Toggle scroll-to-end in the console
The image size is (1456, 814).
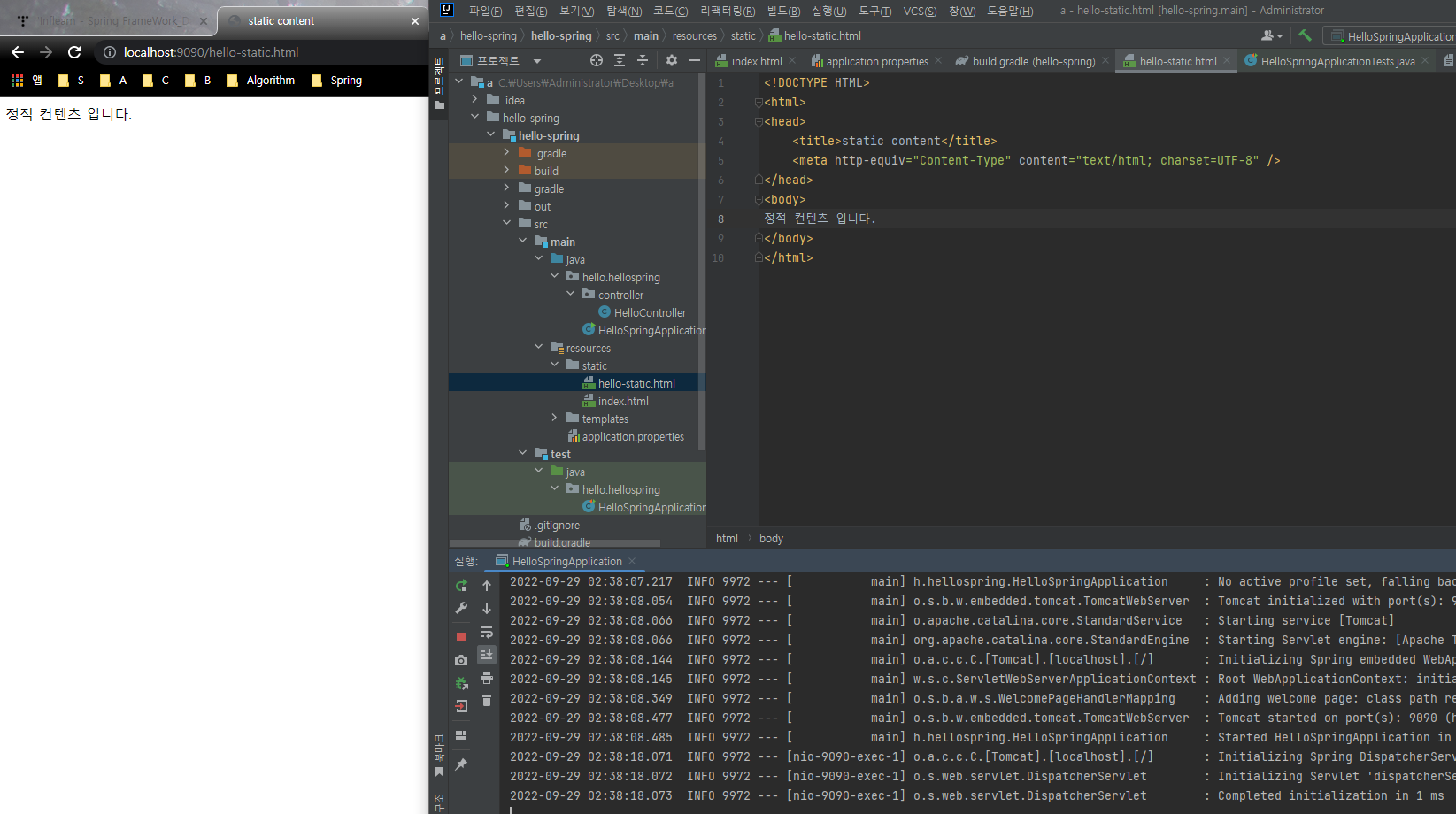point(487,655)
